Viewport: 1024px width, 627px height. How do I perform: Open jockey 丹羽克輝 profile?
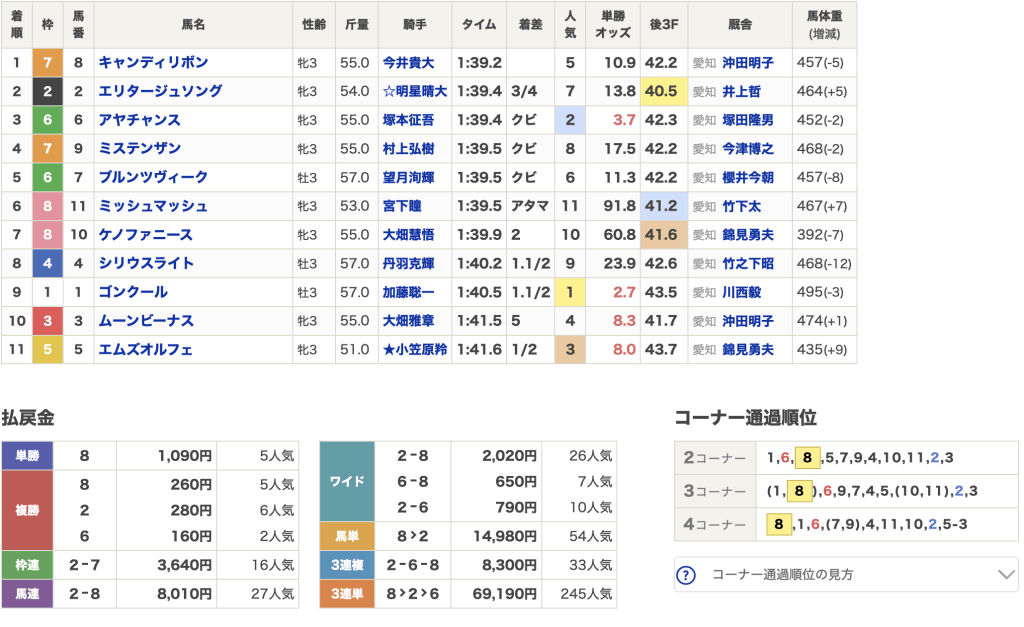click(x=408, y=264)
